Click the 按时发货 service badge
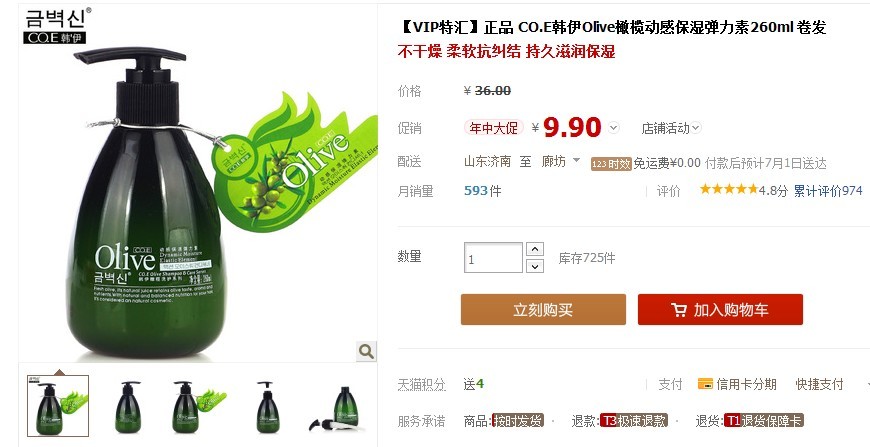 [x=518, y=421]
